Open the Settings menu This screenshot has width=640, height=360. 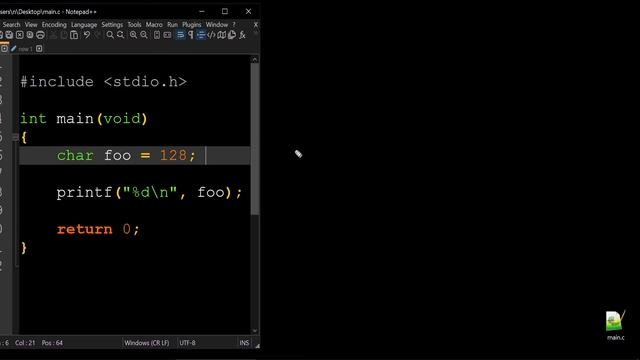click(x=112, y=24)
